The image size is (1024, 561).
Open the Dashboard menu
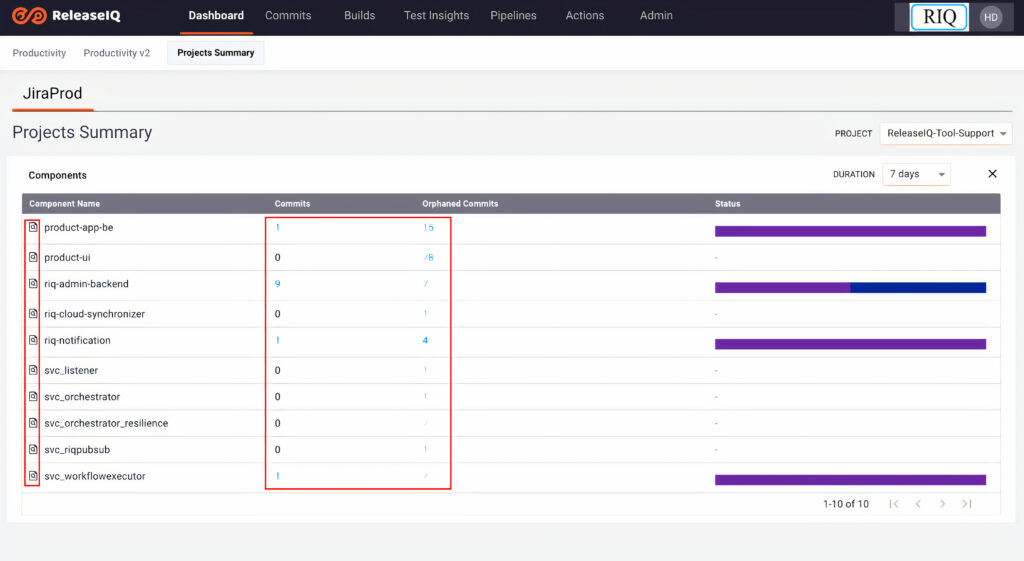coord(216,16)
